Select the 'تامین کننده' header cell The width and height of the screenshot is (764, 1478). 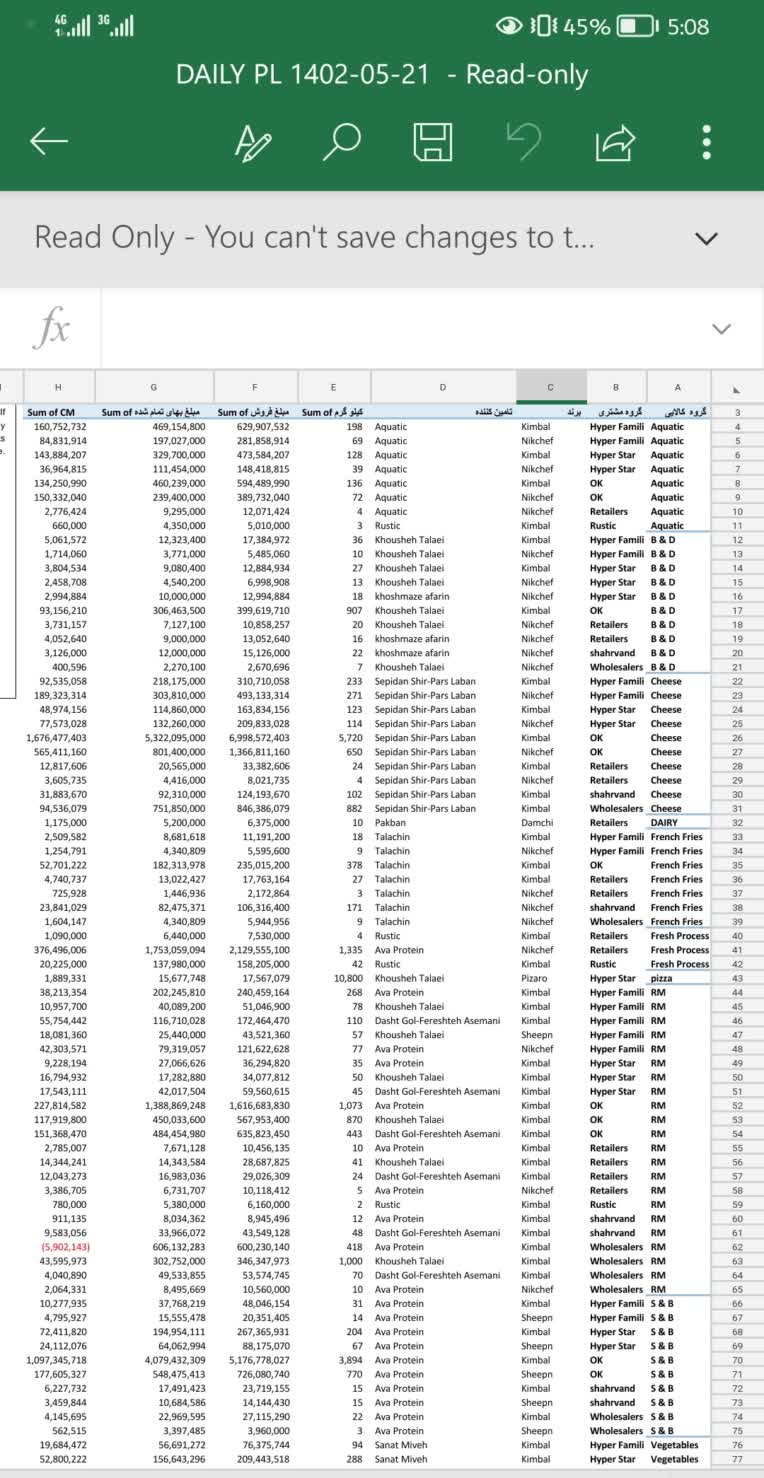[443, 412]
